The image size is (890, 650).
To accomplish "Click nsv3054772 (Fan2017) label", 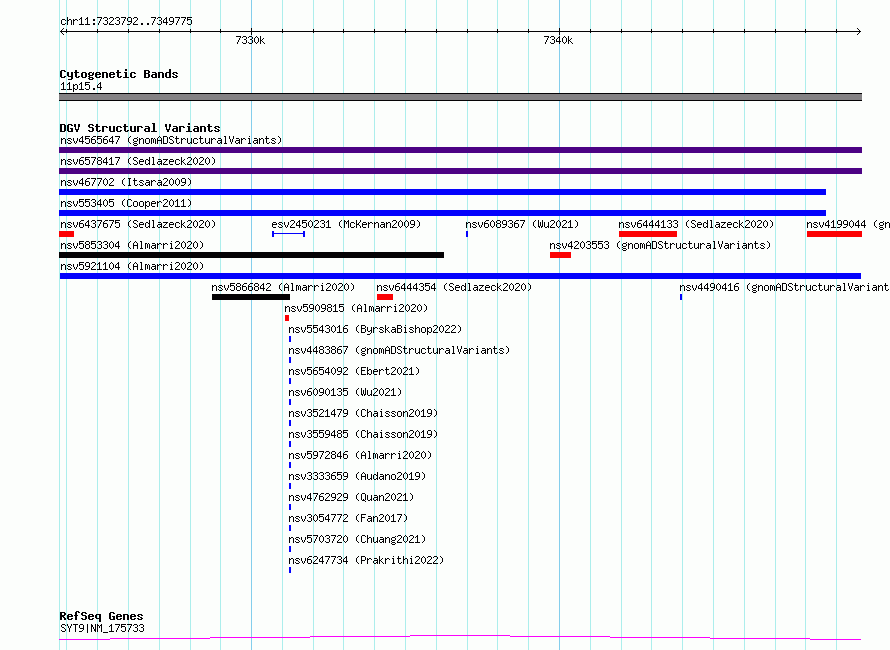I will click(348, 518).
